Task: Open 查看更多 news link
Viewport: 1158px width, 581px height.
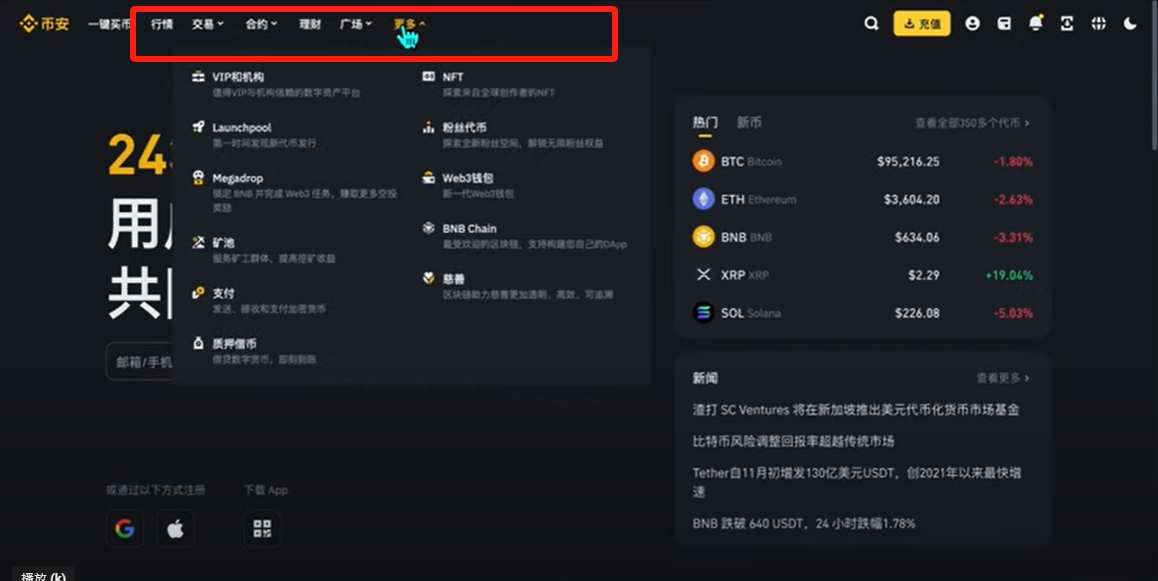Action: pyautogui.click(x=1003, y=378)
